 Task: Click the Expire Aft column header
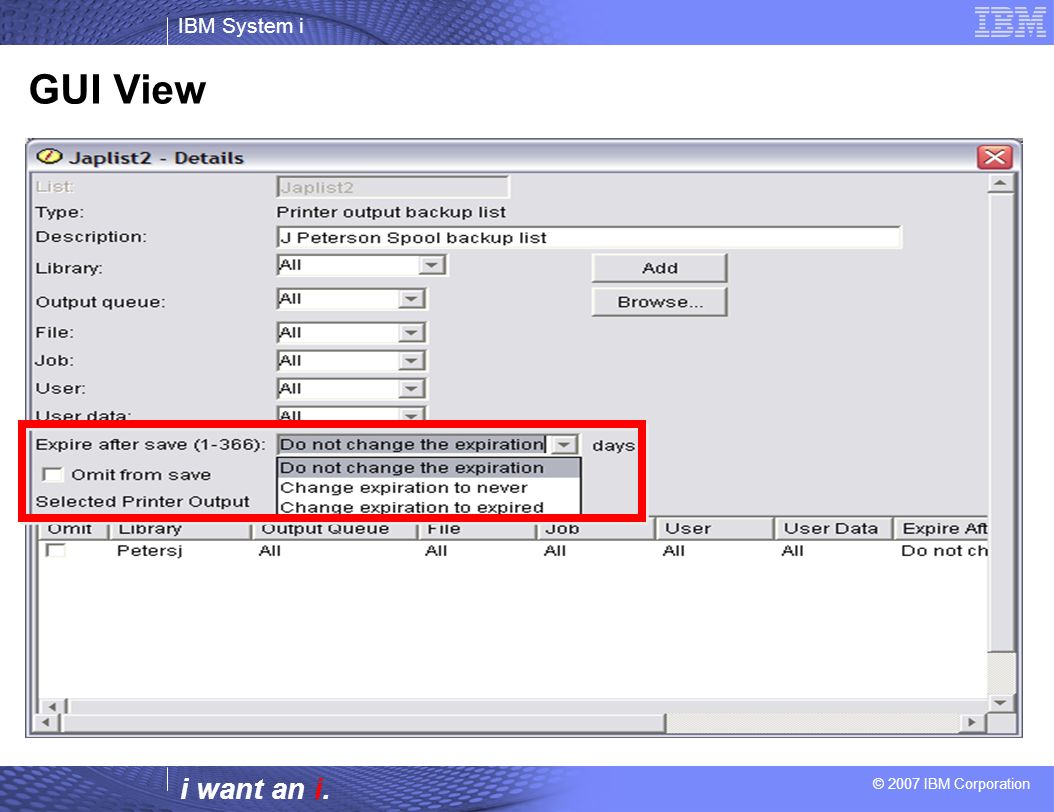(x=940, y=529)
